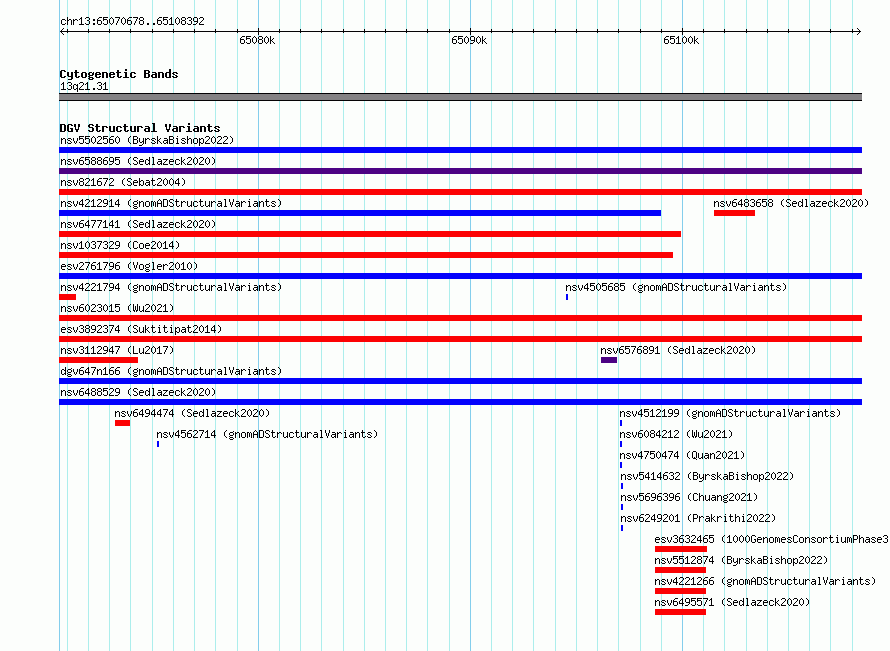Select the blue bar under dgv647n166

[x=460, y=381]
